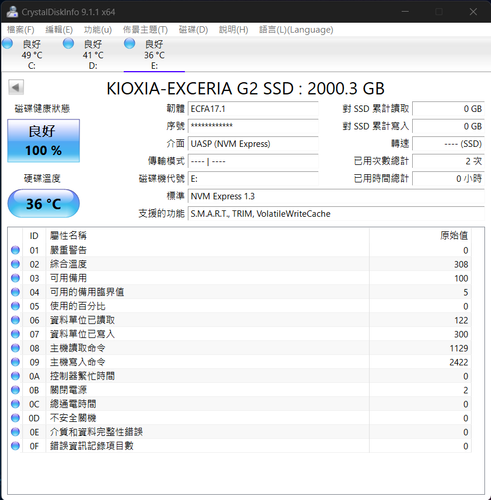Open the 編輯(E) menu
The height and width of the screenshot is (500, 491).
click(59, 30)
